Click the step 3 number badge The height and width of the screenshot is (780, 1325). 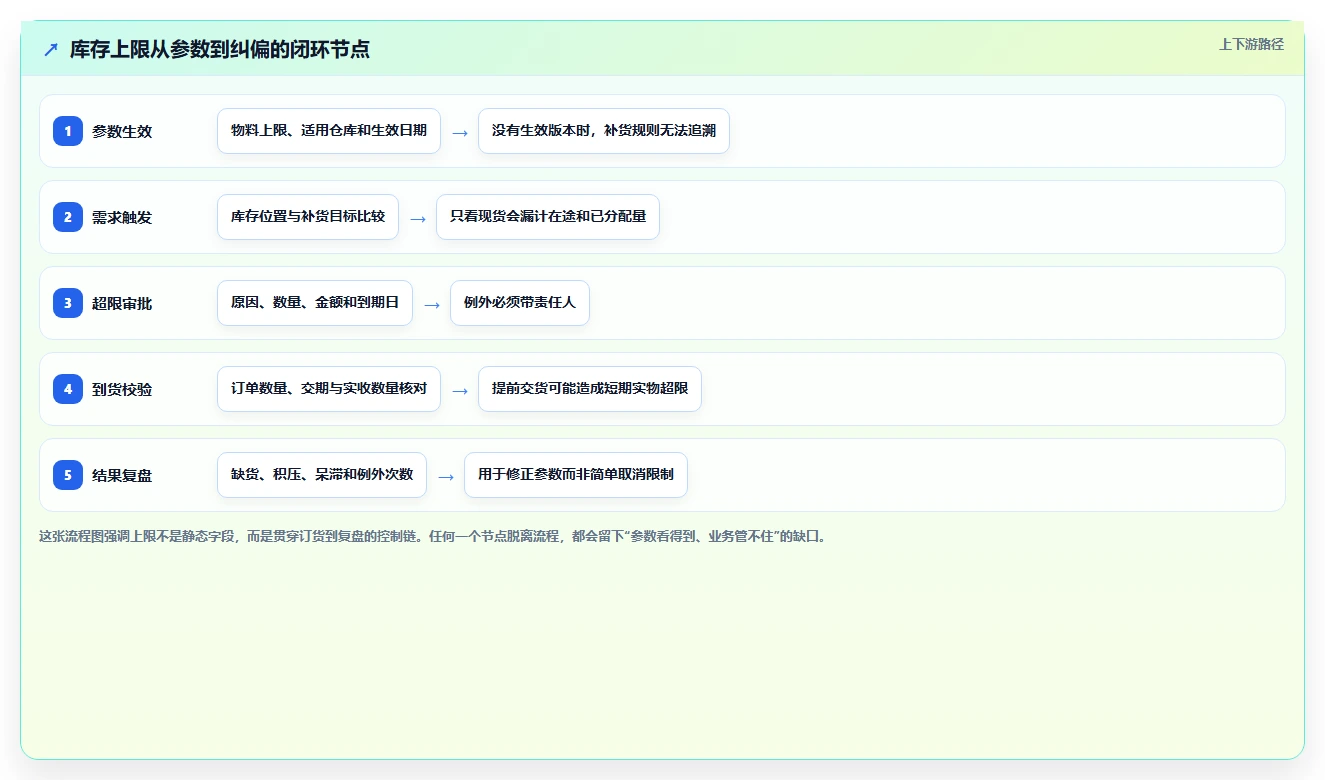[68, 303]
